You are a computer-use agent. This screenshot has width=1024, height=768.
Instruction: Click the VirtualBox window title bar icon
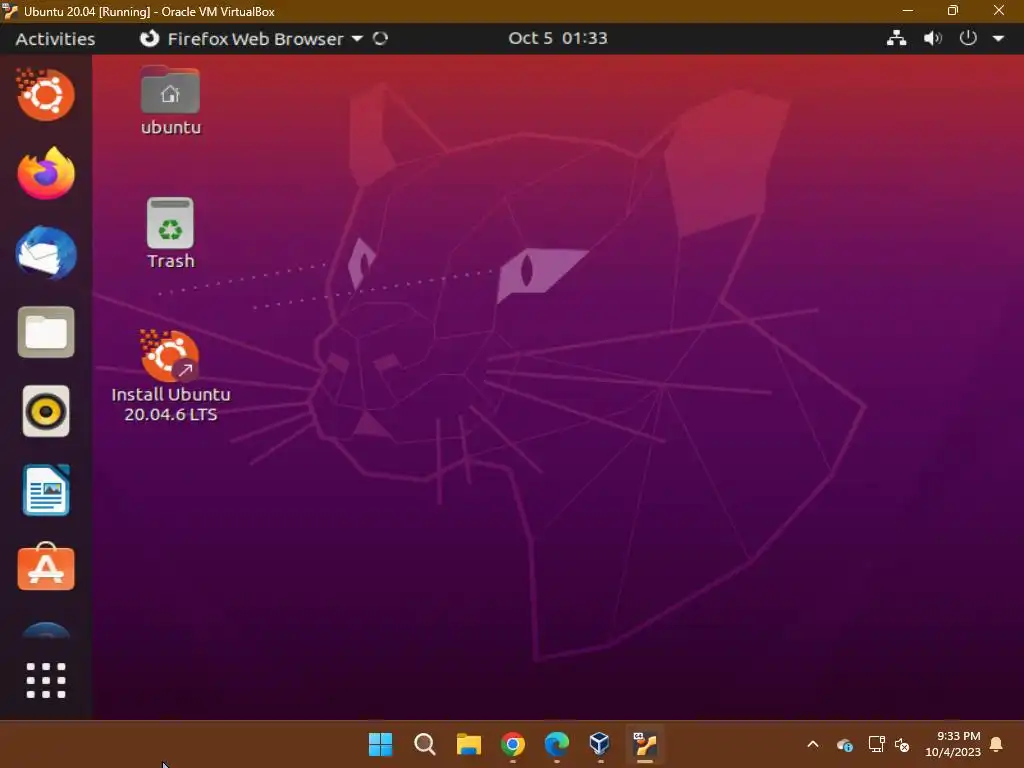[10, 11]
